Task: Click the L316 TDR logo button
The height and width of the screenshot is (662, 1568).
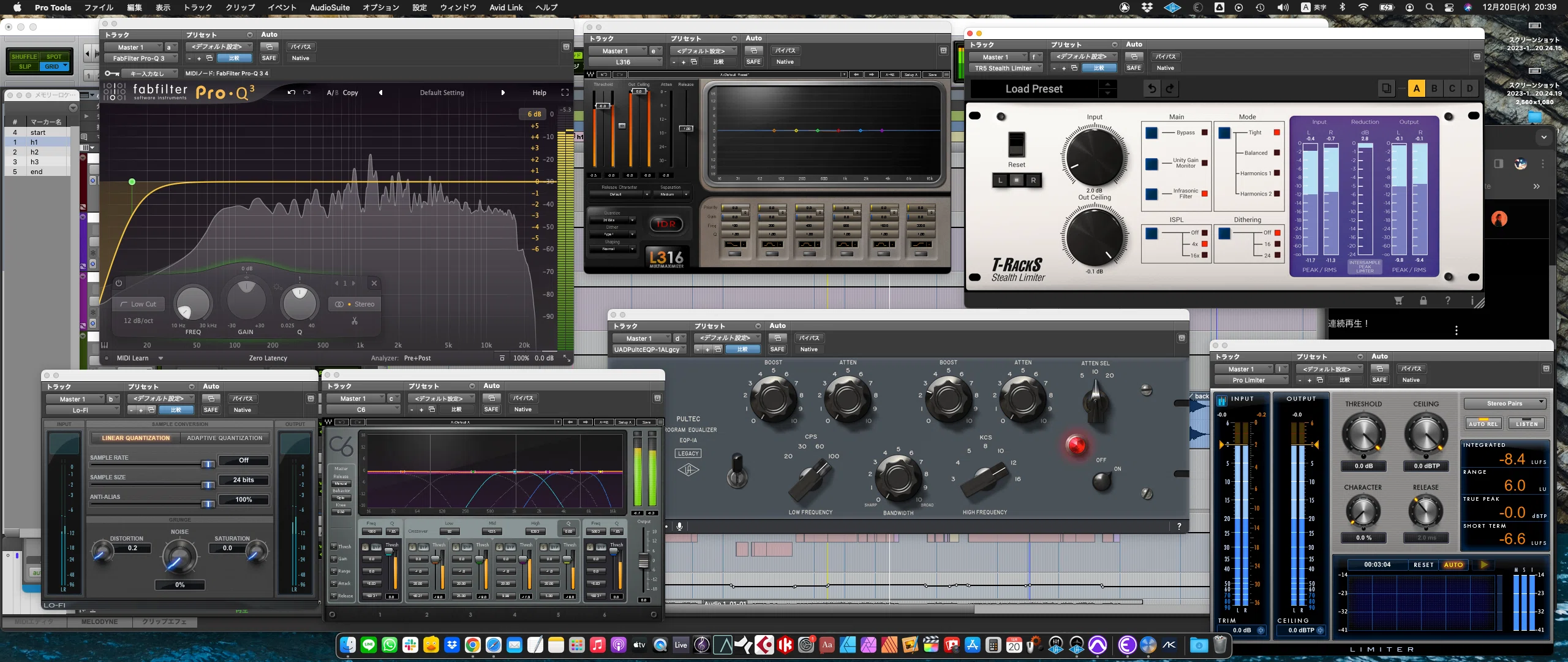Action: pyautogui.click(x=666, y=224)
